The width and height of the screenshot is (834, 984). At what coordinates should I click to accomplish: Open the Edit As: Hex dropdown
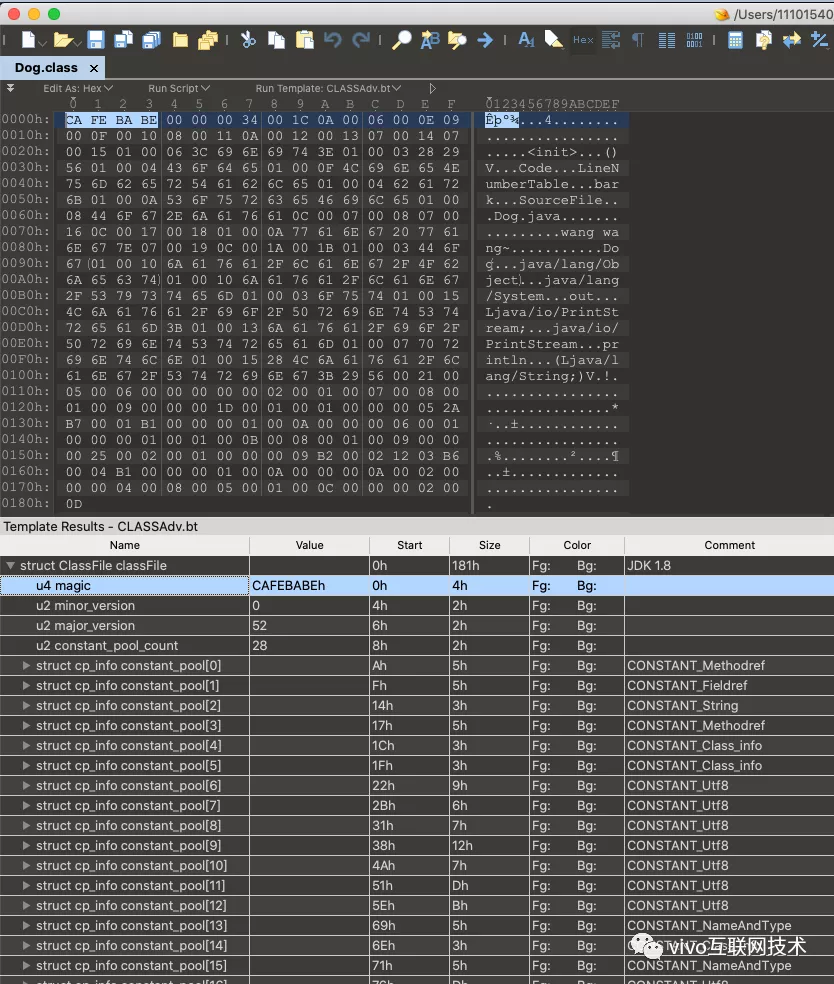pos(78,88)
